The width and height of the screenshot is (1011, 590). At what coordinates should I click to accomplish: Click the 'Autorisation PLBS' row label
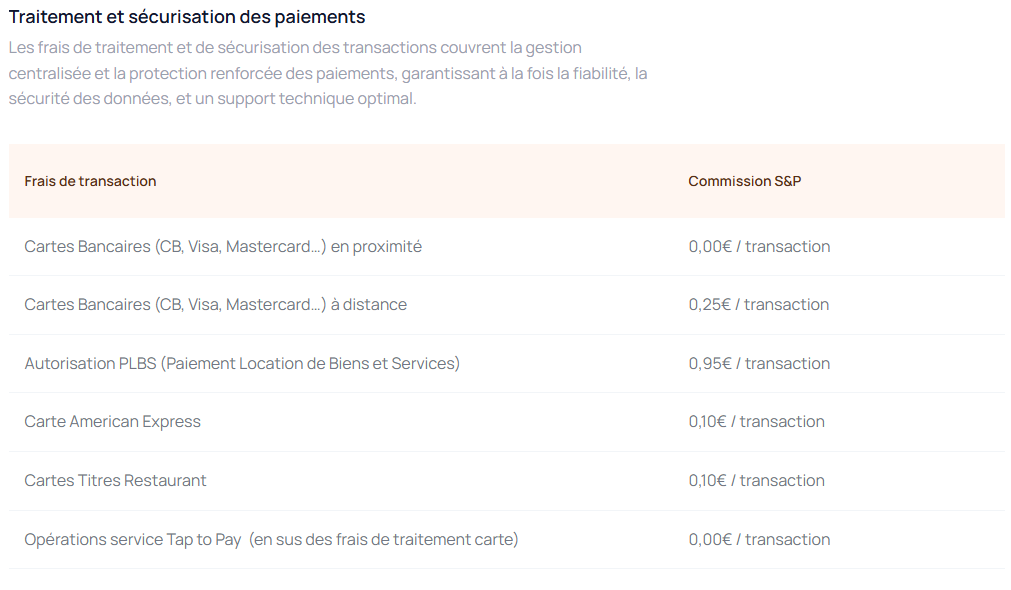pos(90,363)
